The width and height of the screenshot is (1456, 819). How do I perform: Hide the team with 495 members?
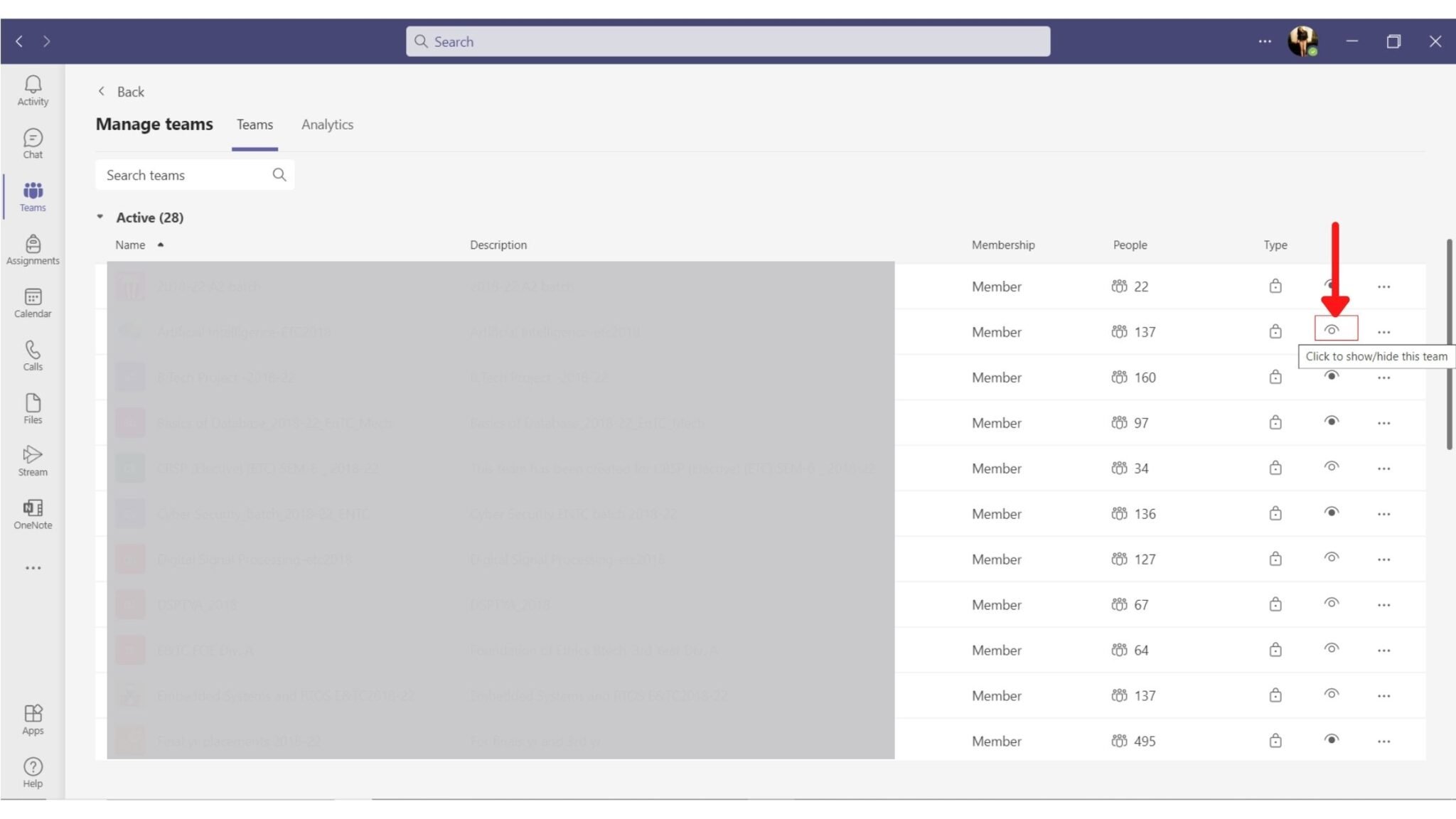tap(1333, 740)
